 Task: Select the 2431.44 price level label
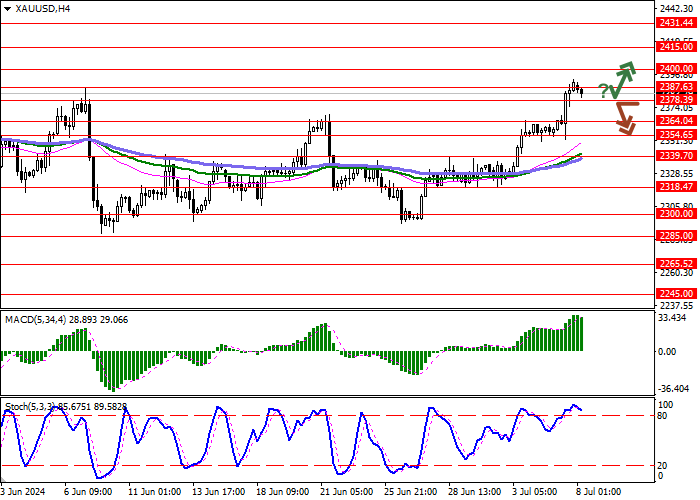(676, 23)
